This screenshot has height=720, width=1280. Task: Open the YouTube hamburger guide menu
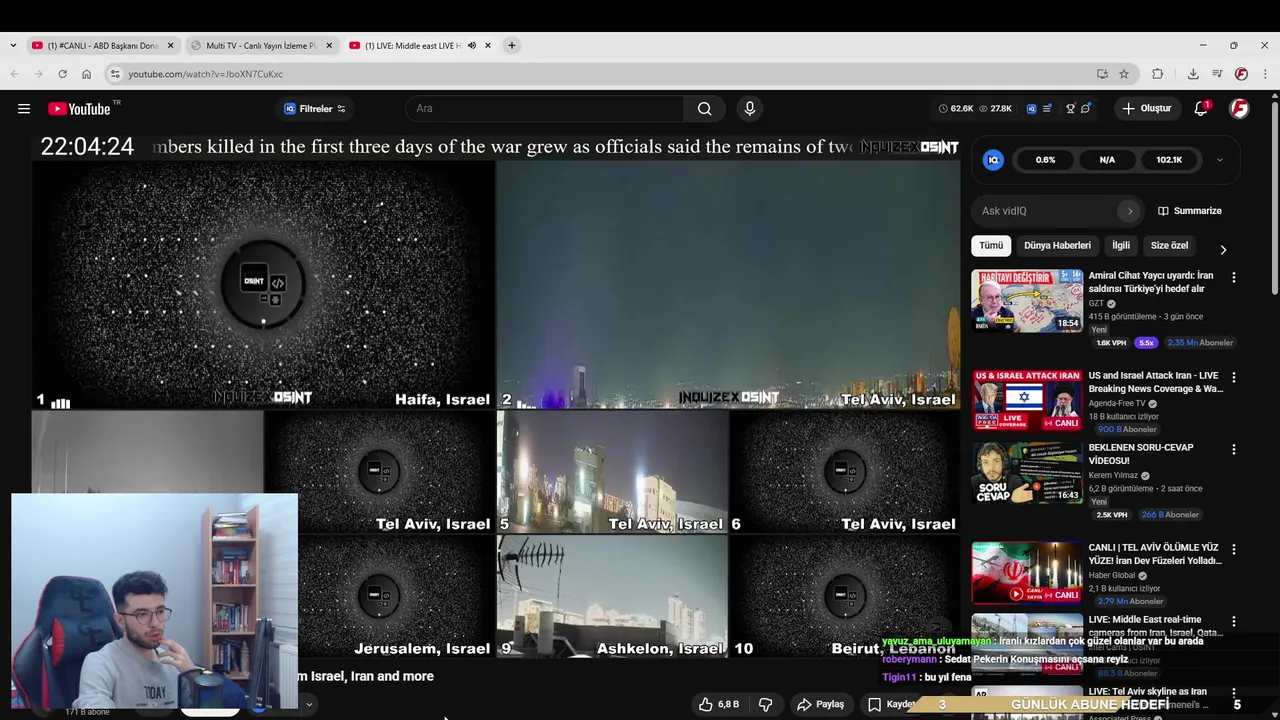[x=24, y=109]
